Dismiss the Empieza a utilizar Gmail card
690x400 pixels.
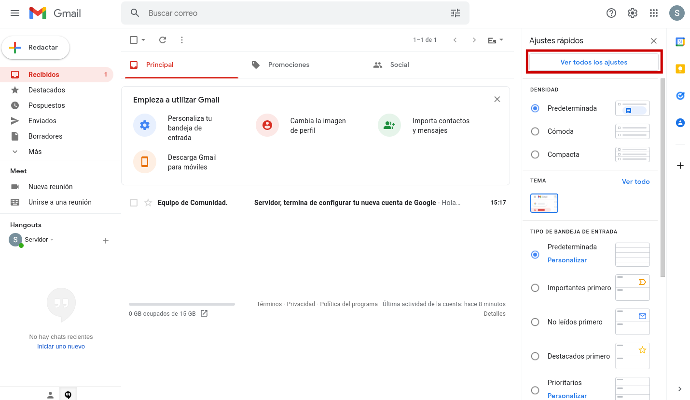coord(497,99)
